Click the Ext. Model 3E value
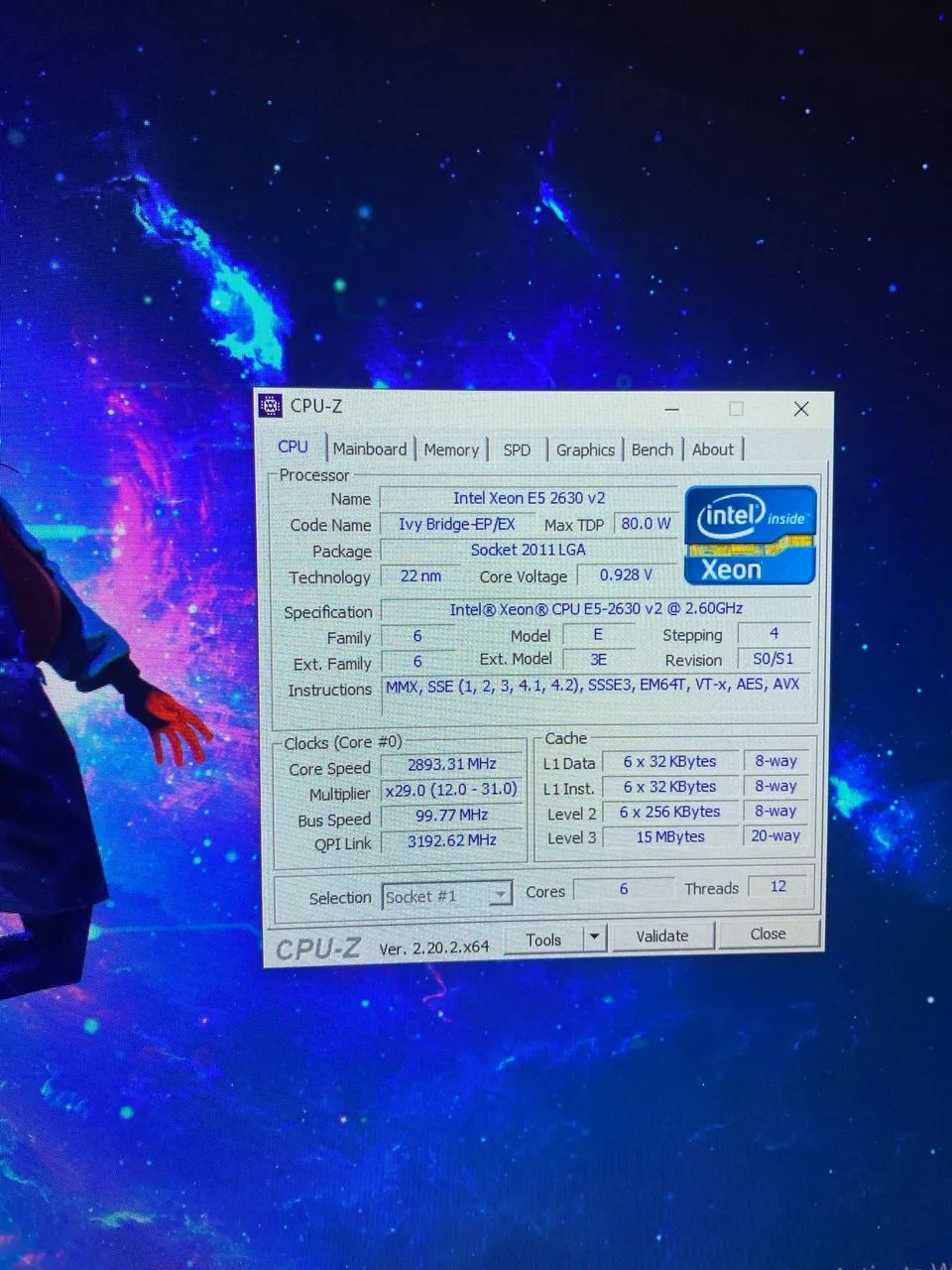 click(x=599, y=659)
